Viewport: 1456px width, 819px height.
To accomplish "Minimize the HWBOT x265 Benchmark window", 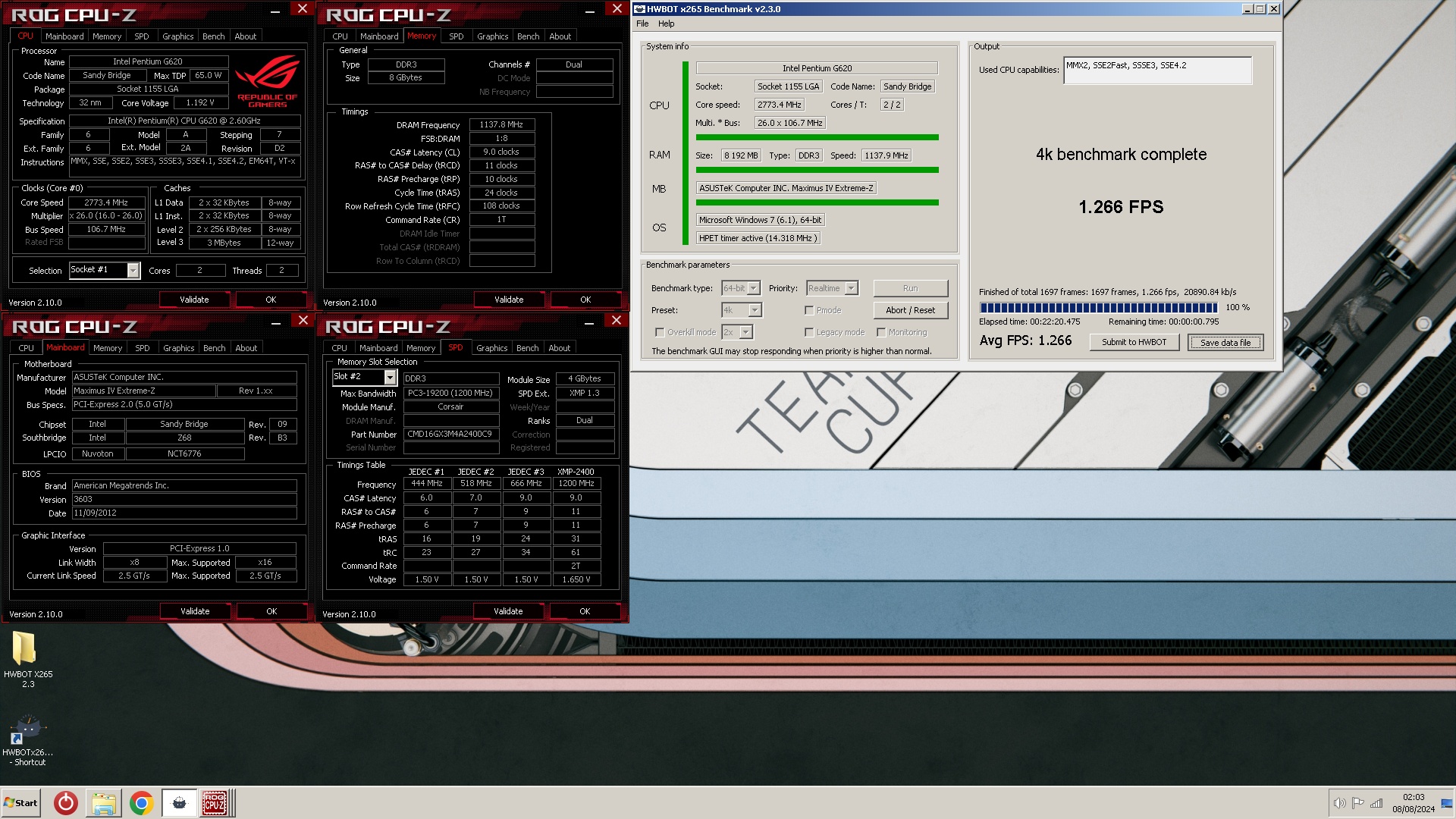I will tap(1247, 9).
